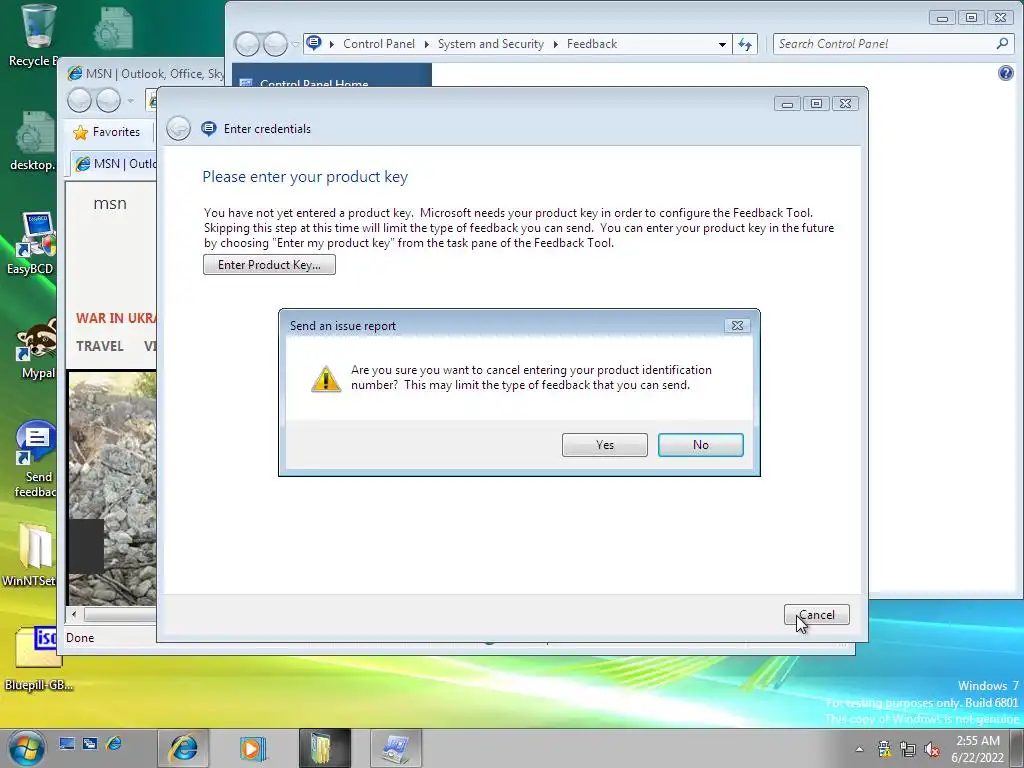Click the rubble news thumbnail on MSN
The image size is (1024, 768).
(x=112, y=488)
